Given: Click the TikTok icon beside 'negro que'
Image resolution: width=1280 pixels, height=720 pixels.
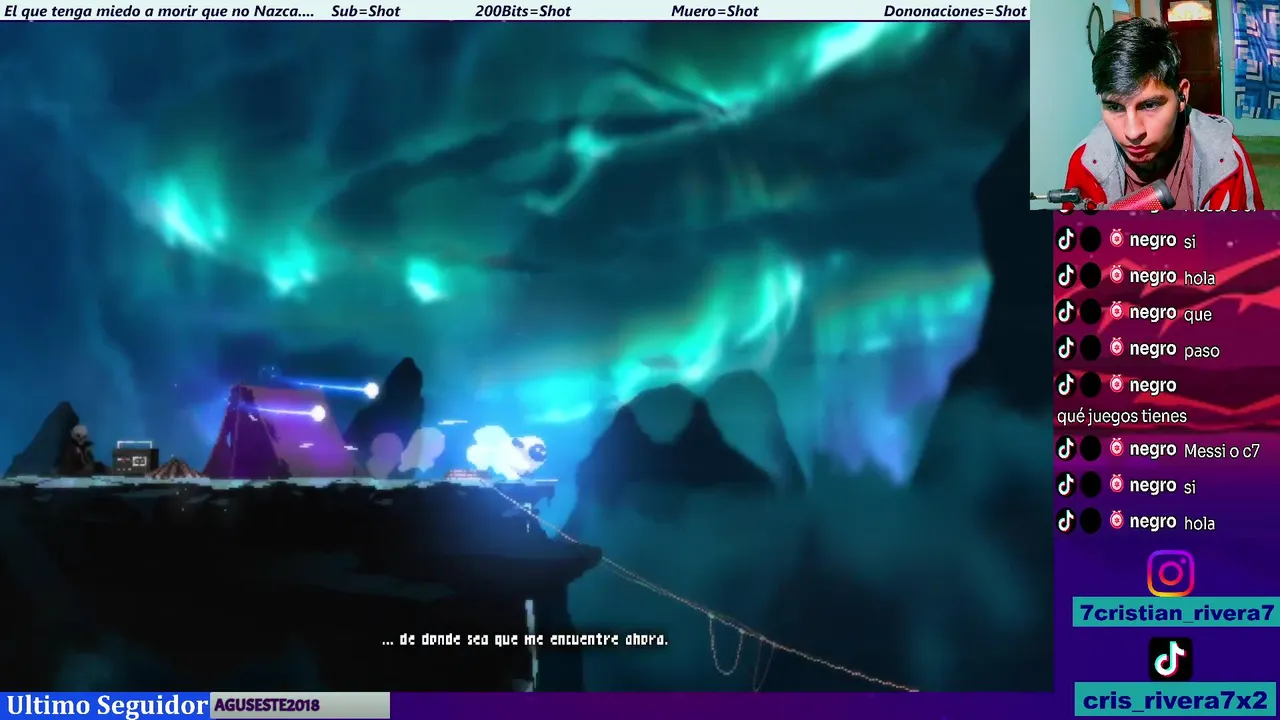Looking at the screenshot, I should pyautogui.click(x=1066, y=312).
